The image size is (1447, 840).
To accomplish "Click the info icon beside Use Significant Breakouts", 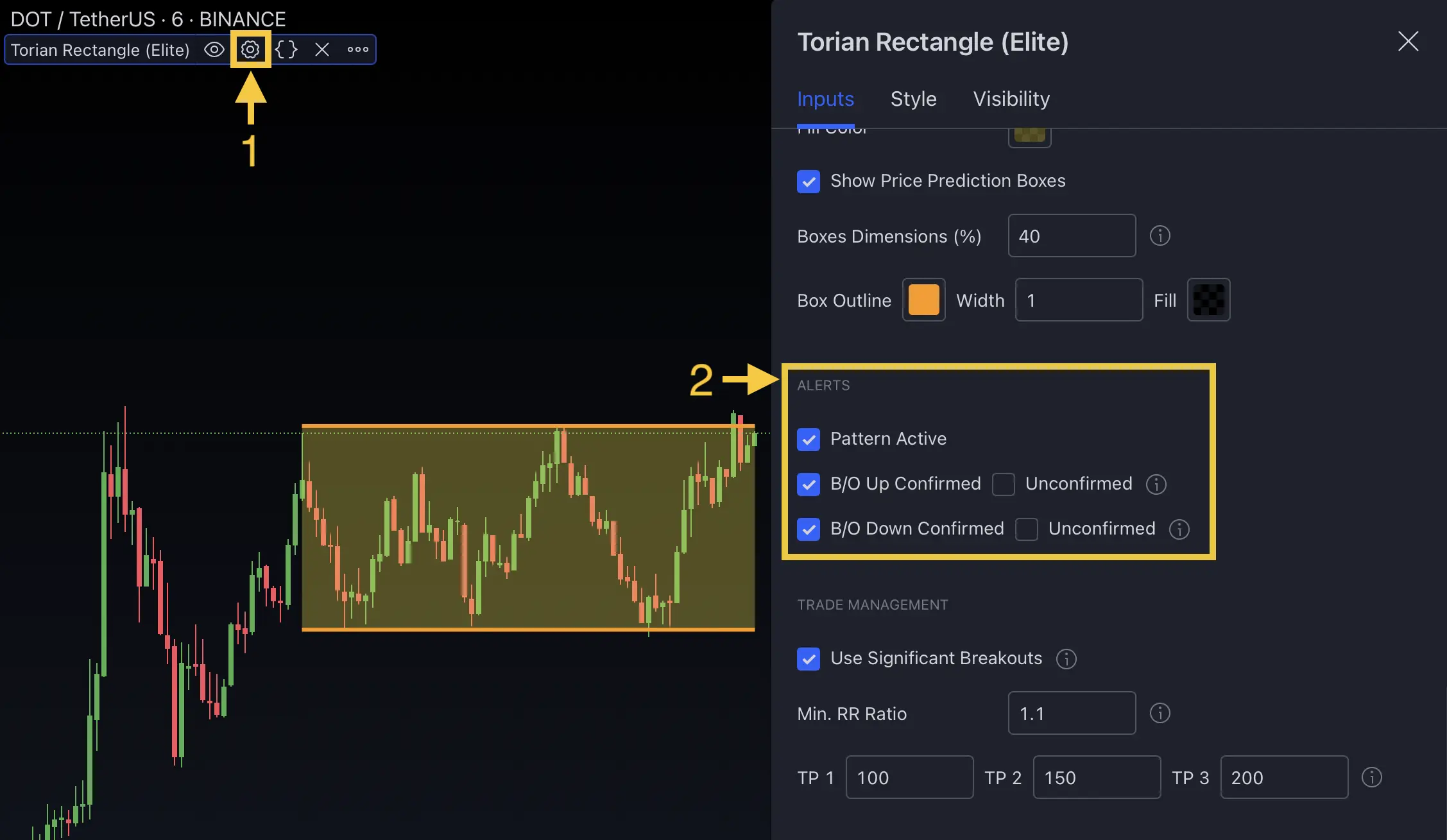I will pos(1066,658).
